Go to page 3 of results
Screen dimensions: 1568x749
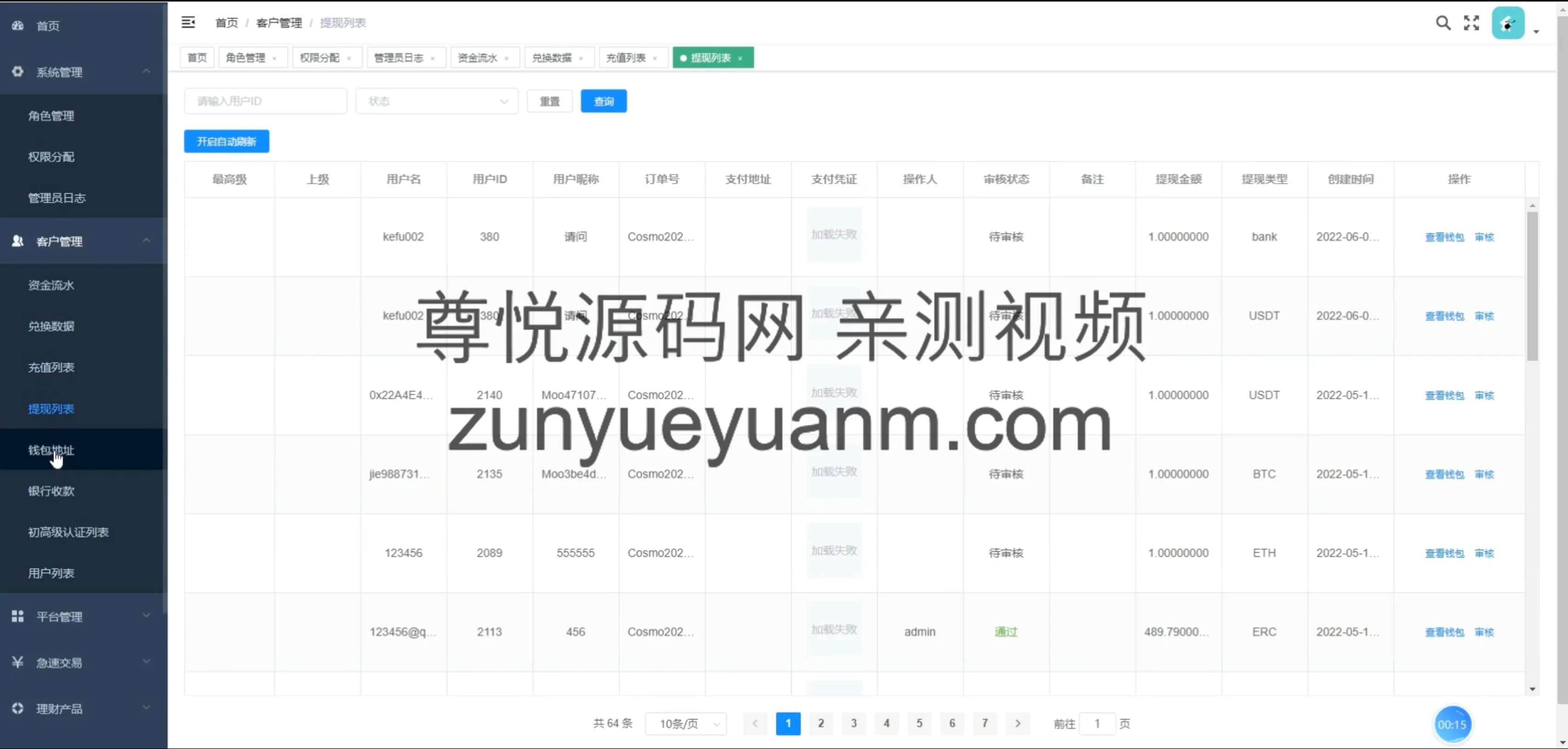click(853, 723)
